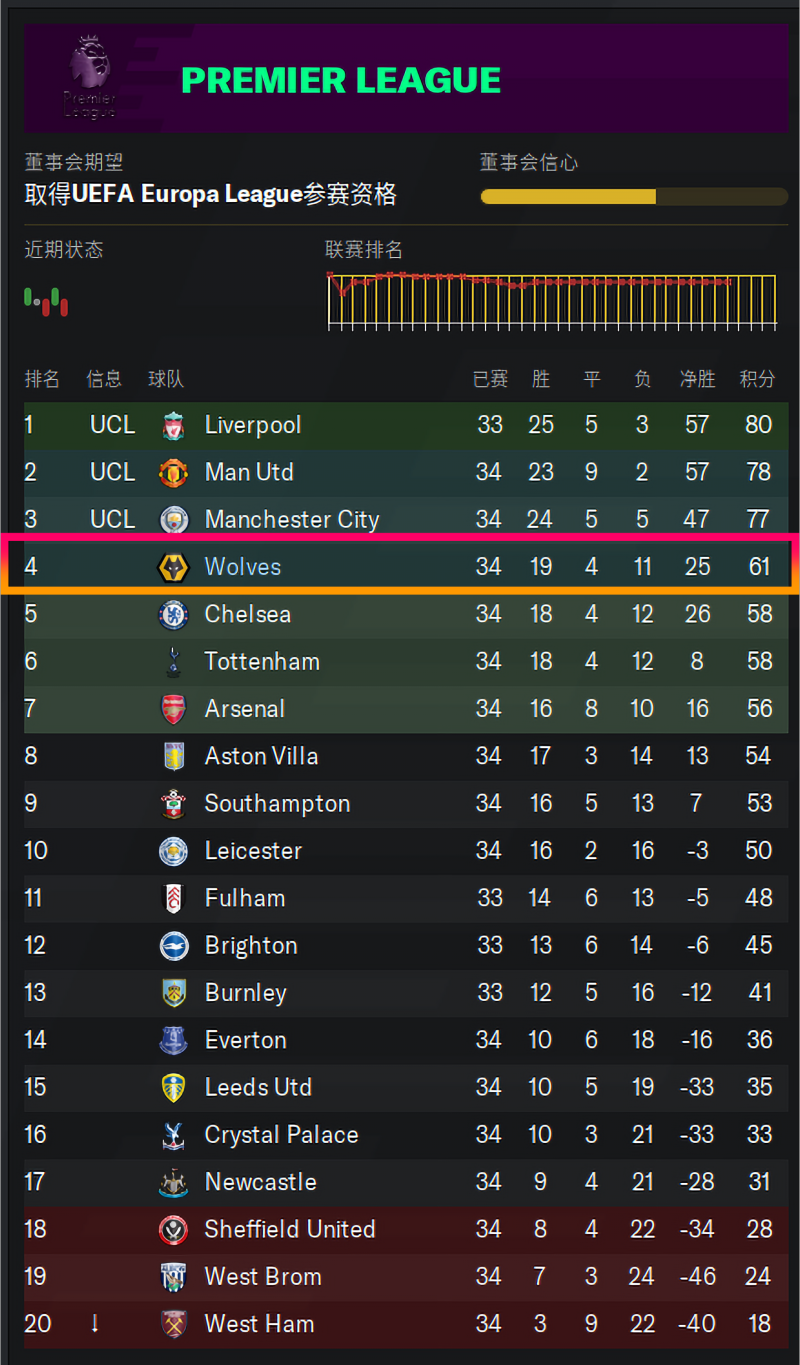800x1365 pixels.
Task: Click West Ham's relegation arrow indicator
Action: [x=95, y=1324]
